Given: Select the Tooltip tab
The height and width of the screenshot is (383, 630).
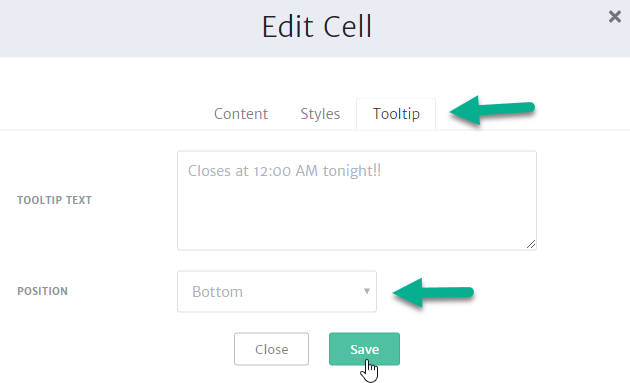Looking at the screenshot, I should 396,114.
